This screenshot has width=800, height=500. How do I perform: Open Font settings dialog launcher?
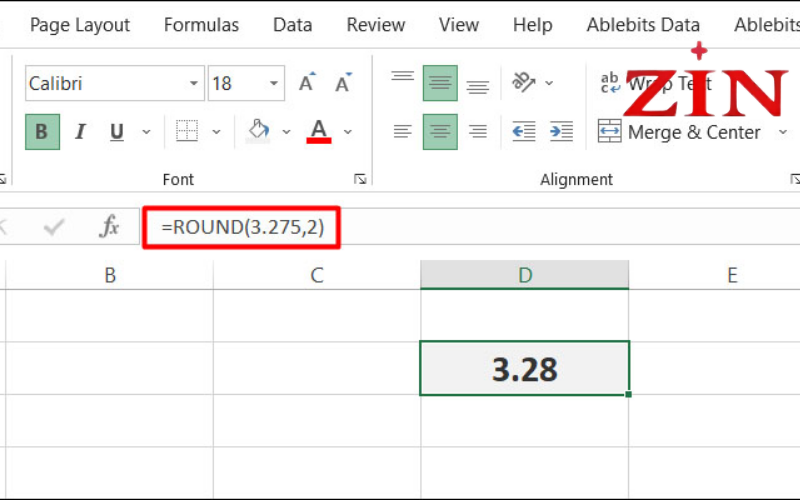point(360,179)
